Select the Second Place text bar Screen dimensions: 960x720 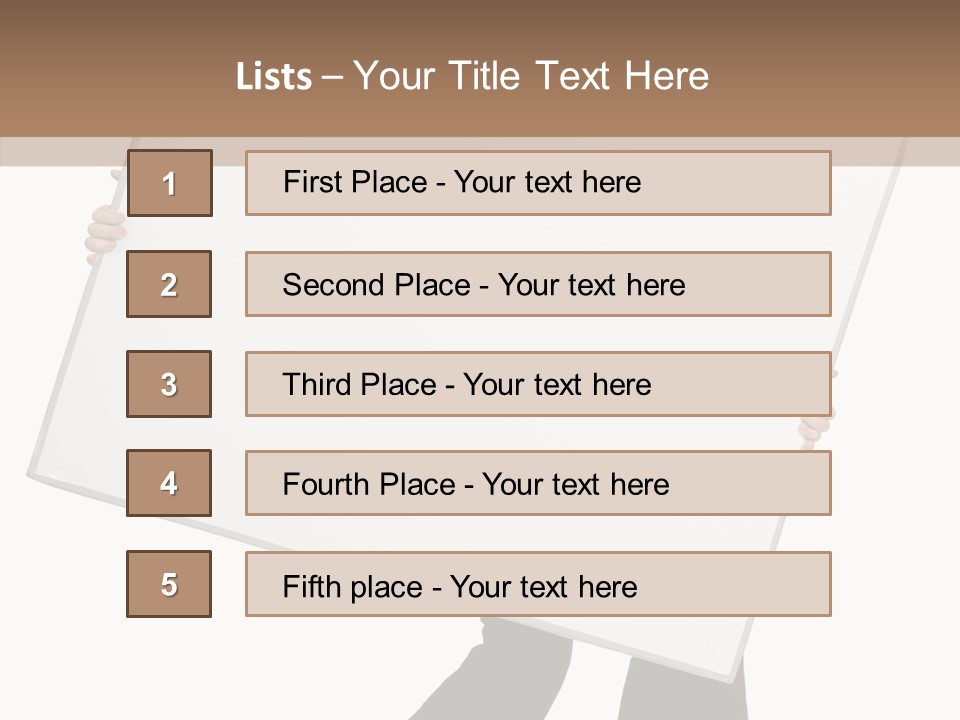538,284
